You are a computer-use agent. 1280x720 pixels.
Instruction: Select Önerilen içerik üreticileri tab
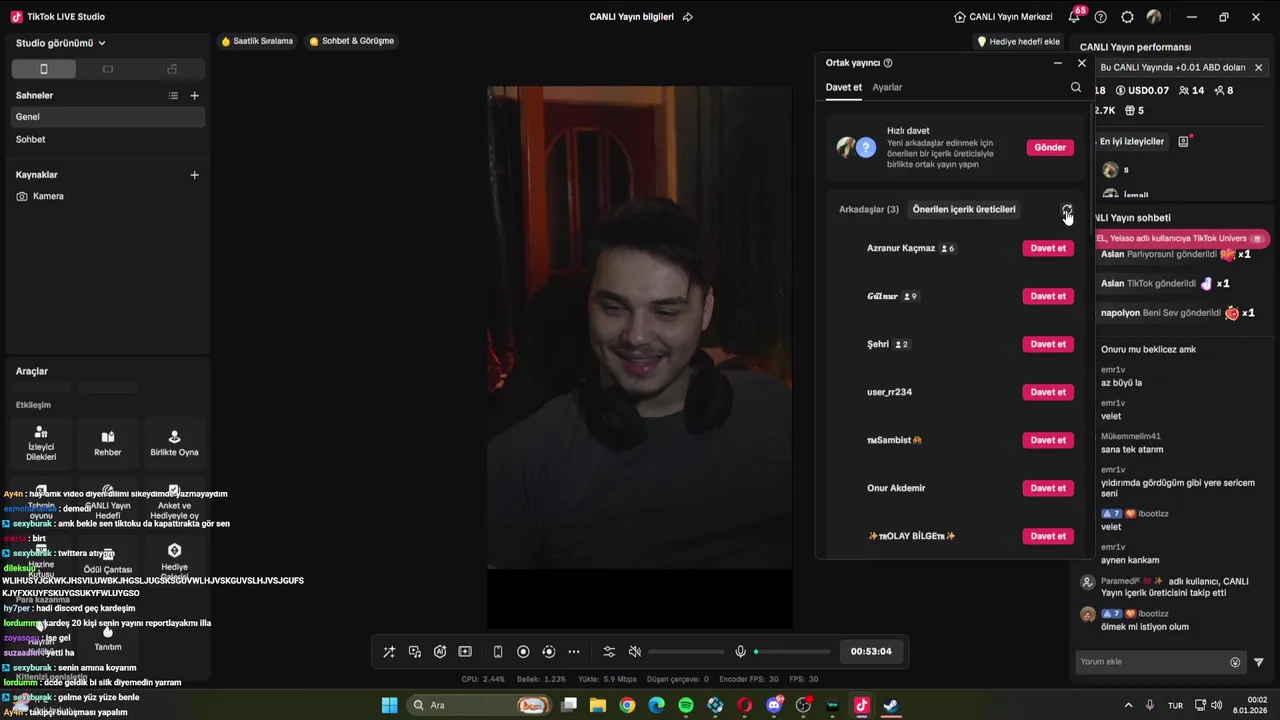tap(964, 210)
